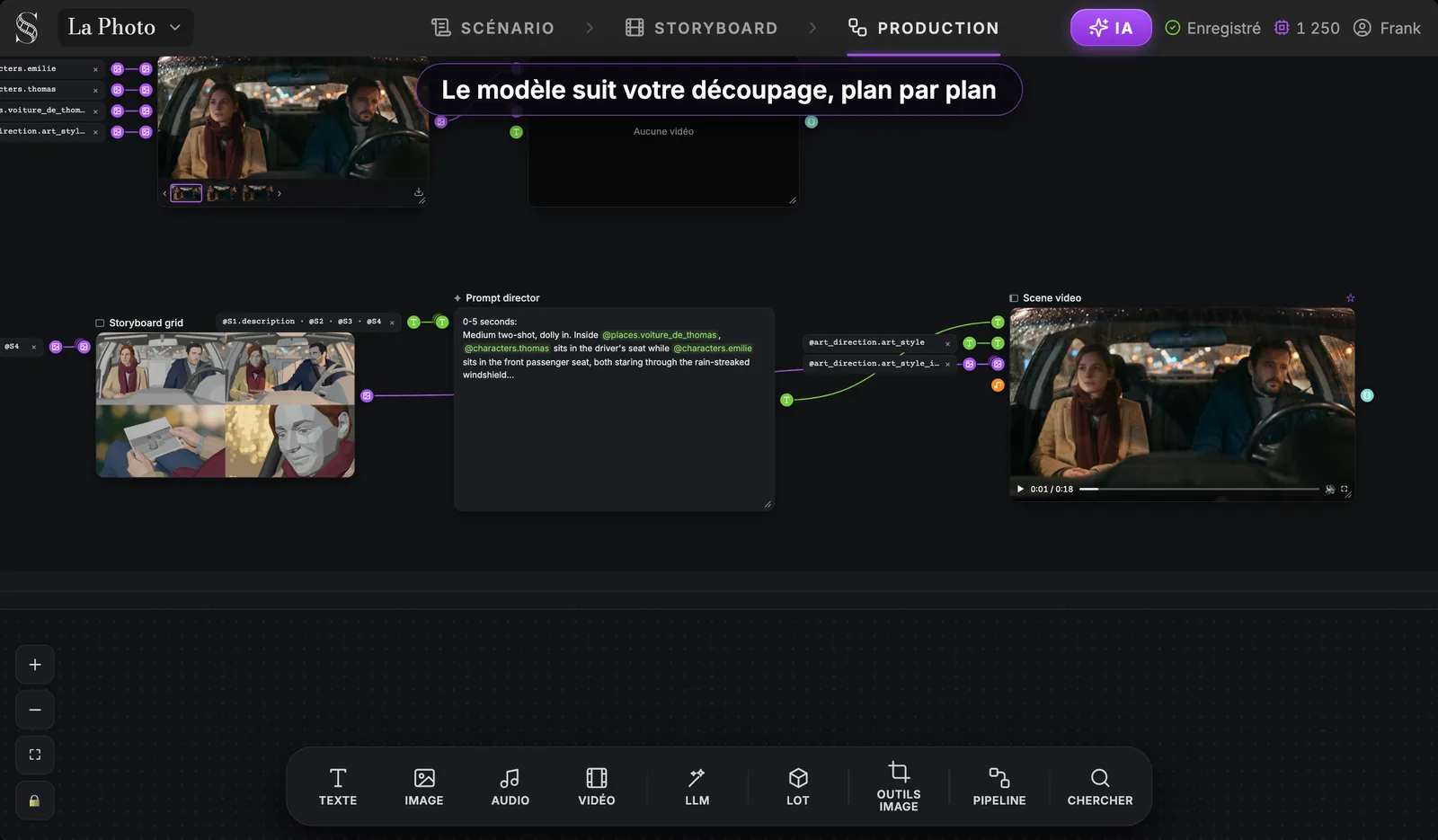Click Prompt director's green text output port
The height and width of the screenshot is (840, 1438).
[x=786, y=400]
